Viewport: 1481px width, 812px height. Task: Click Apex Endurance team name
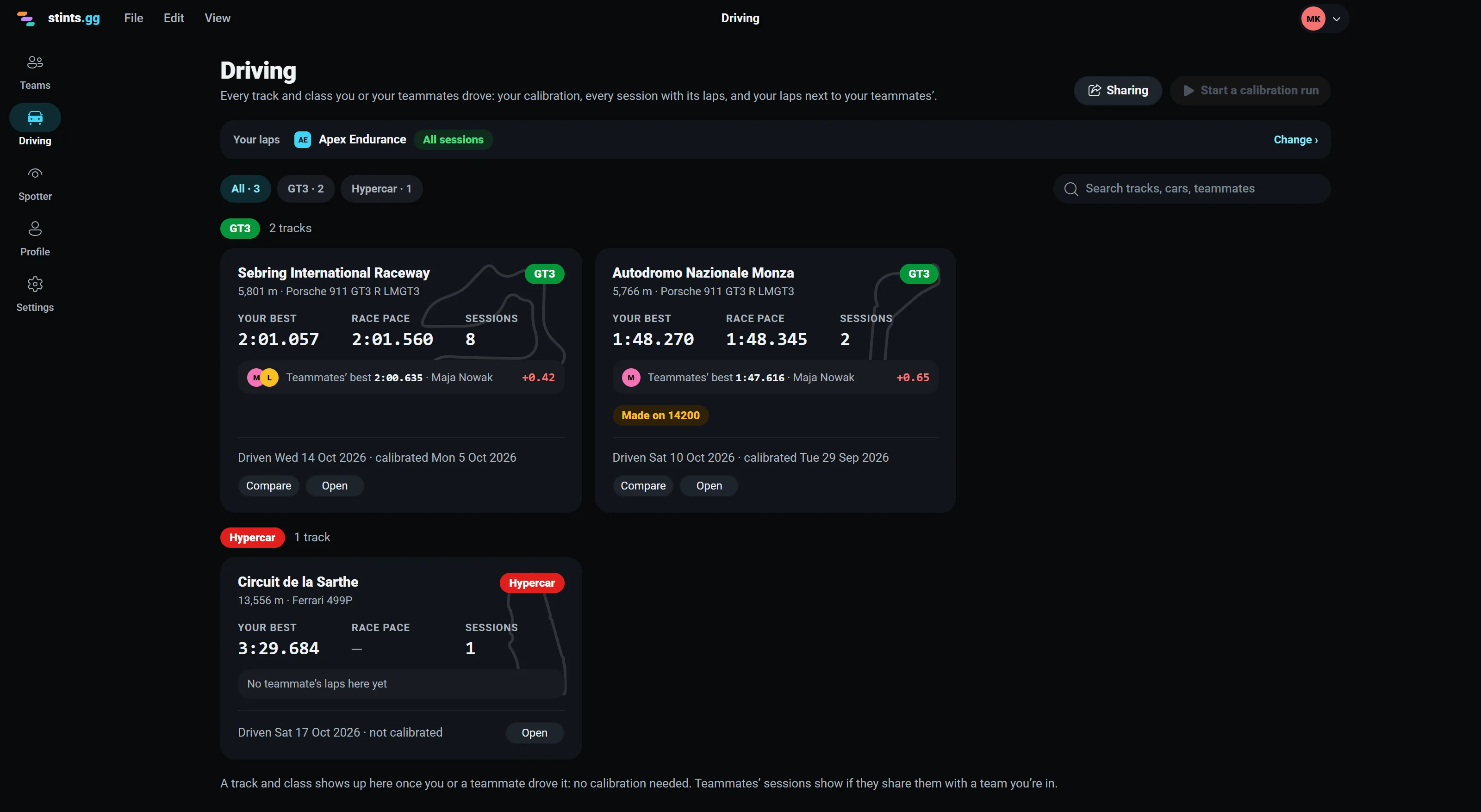(362, 140)
